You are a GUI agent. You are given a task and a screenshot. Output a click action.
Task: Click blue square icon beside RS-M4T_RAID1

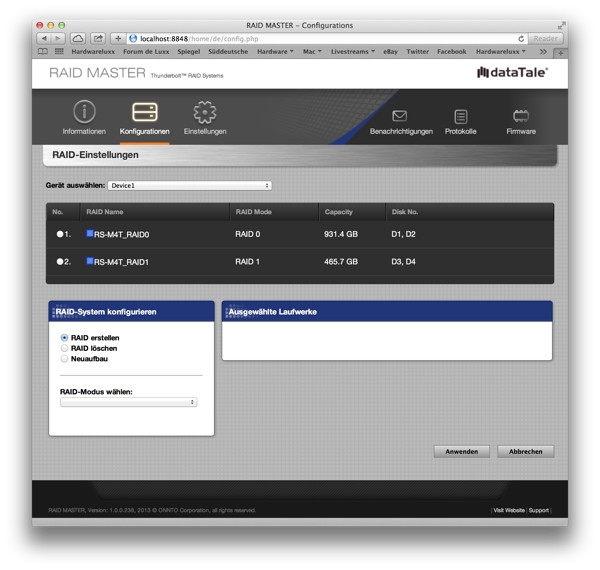point(90,261)
